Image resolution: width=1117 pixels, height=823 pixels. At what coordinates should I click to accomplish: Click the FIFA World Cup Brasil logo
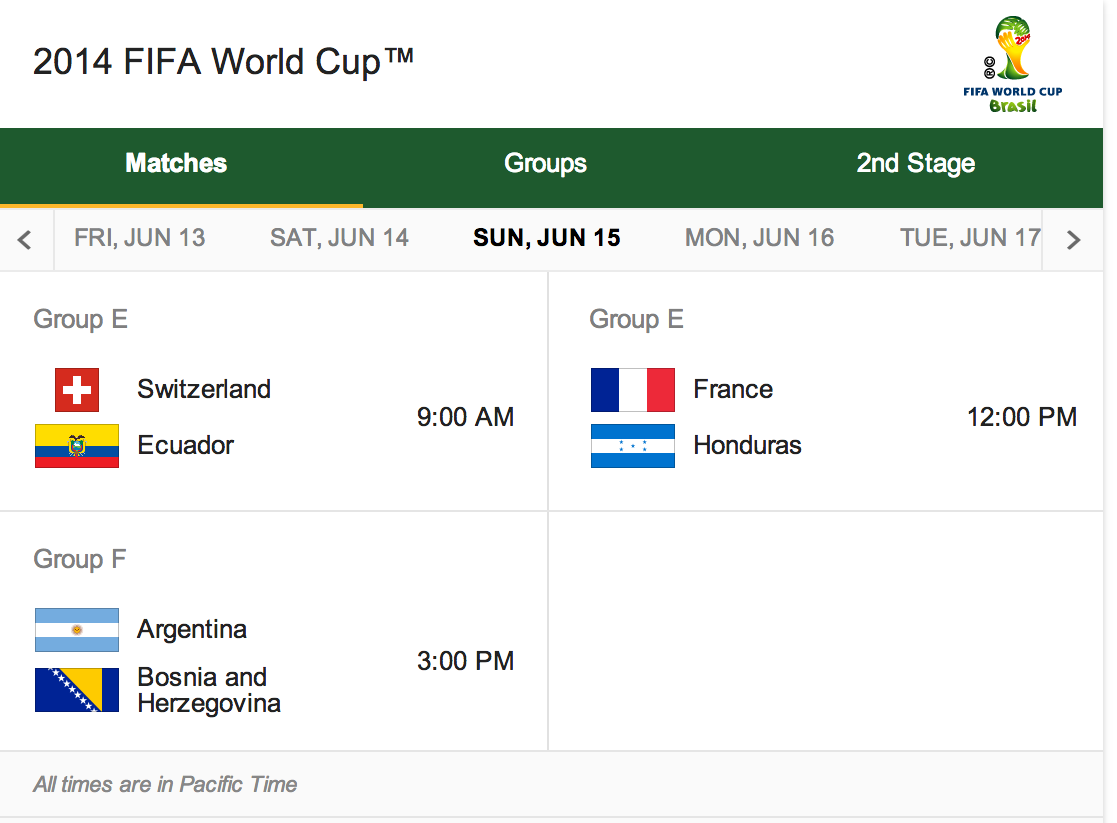click(1012, 65)
